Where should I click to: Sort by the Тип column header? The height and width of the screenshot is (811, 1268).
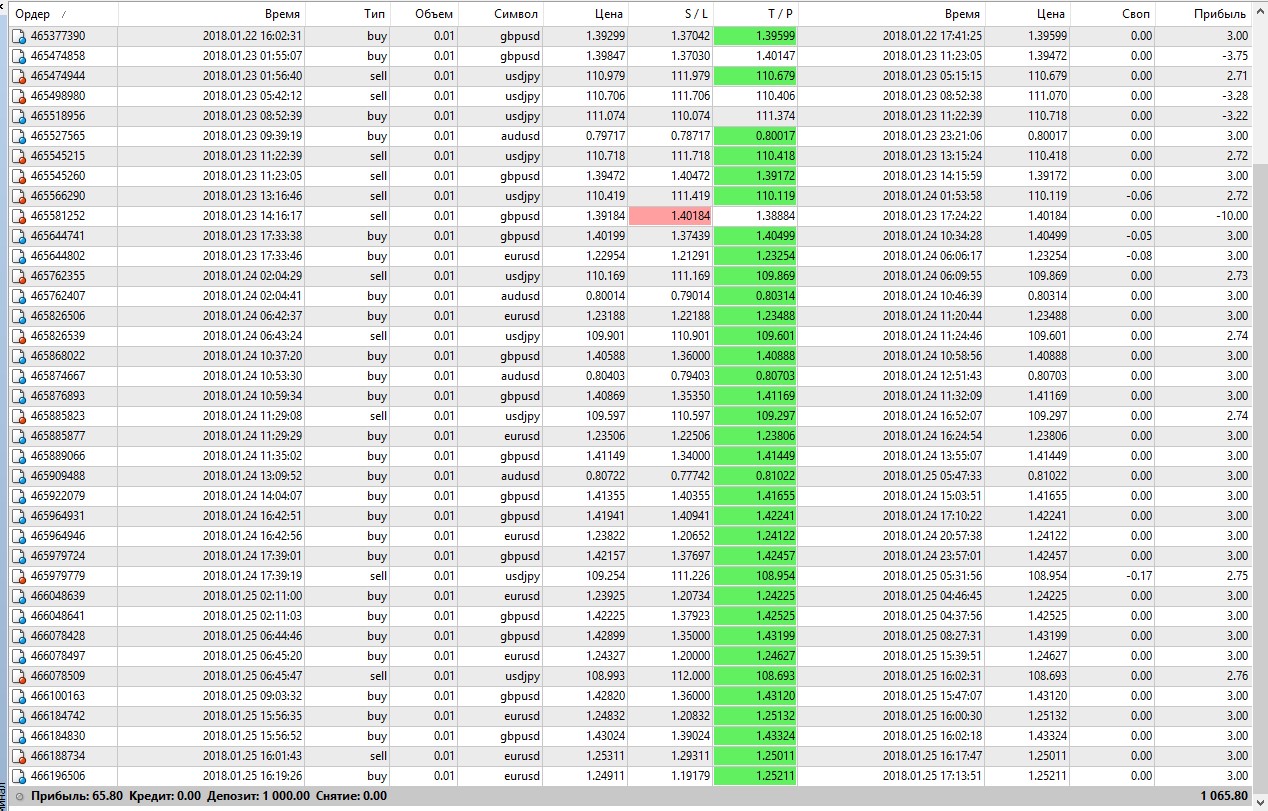click(348, 14)
